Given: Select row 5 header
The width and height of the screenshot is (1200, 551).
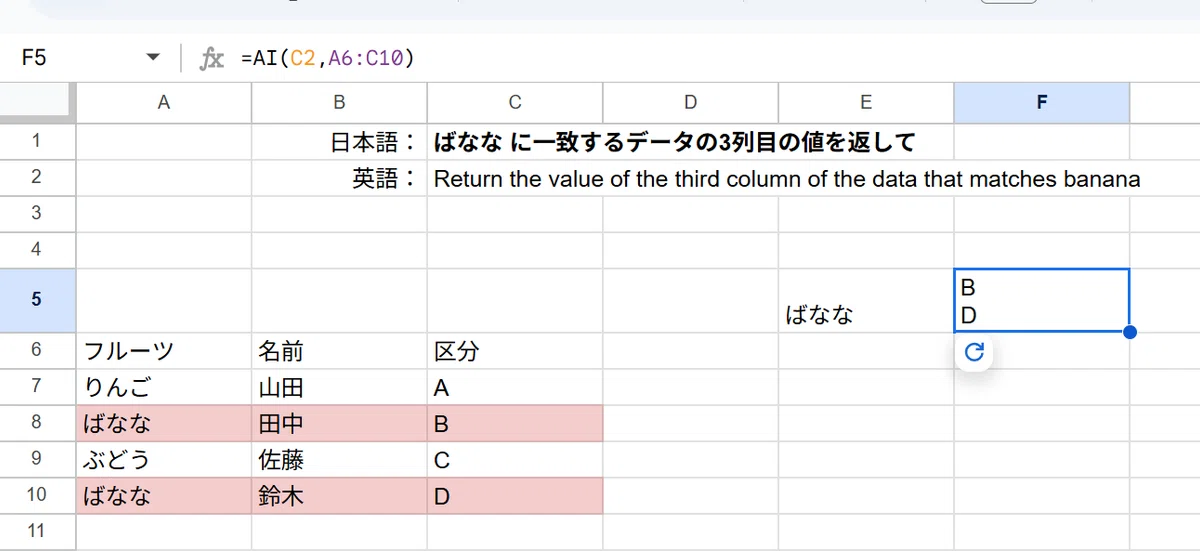Looking at the screenshot, I should click(37, 301).
